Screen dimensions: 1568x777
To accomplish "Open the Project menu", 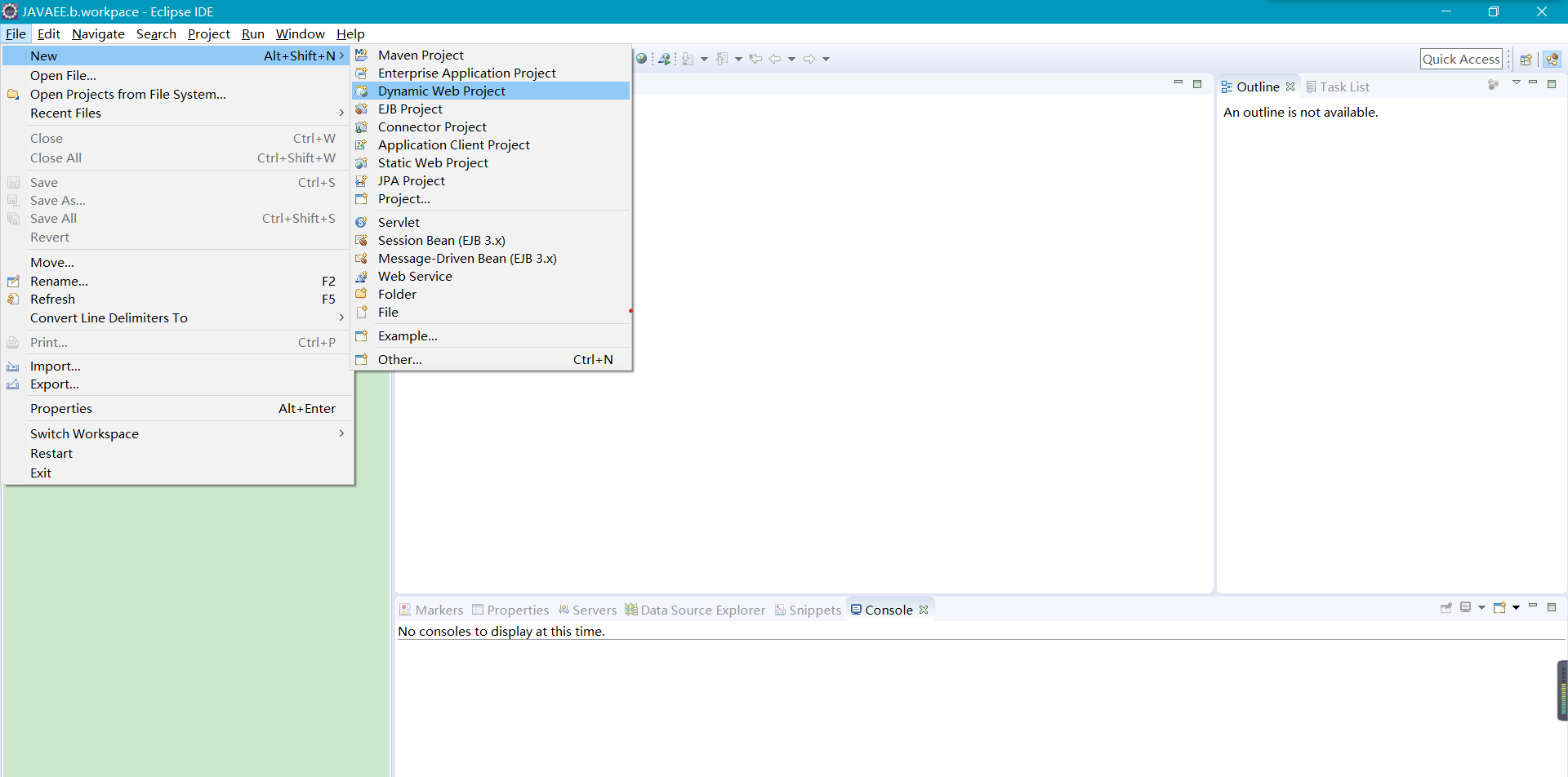I will click(x=209, y=34).
